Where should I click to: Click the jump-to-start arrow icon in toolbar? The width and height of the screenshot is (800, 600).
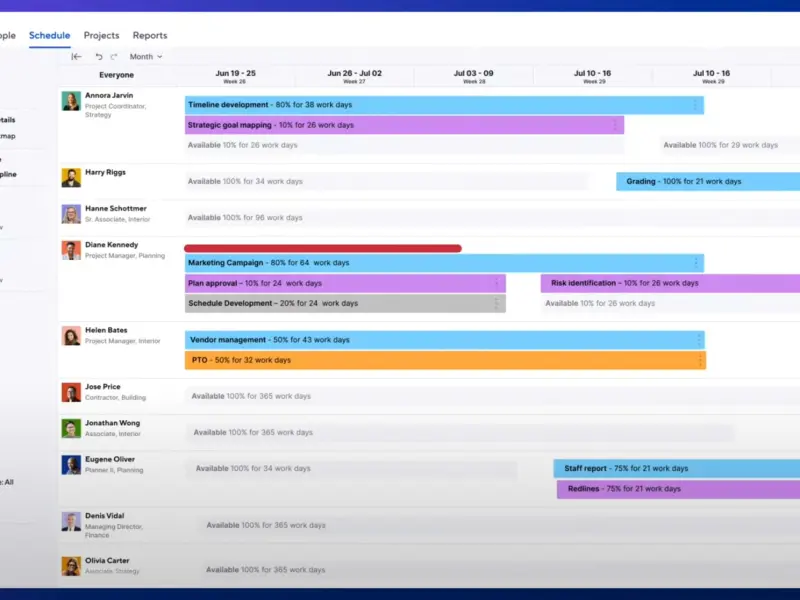[x=77, y=57]
